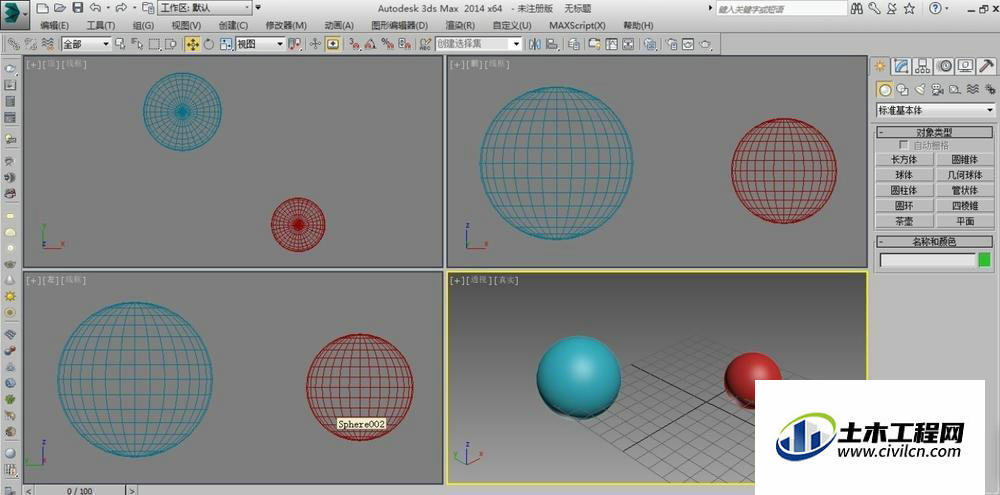Click the Render Production teapot icon
Image resolution: width=1000 pixels, height=495 pixels.
[x=705, y=44]
